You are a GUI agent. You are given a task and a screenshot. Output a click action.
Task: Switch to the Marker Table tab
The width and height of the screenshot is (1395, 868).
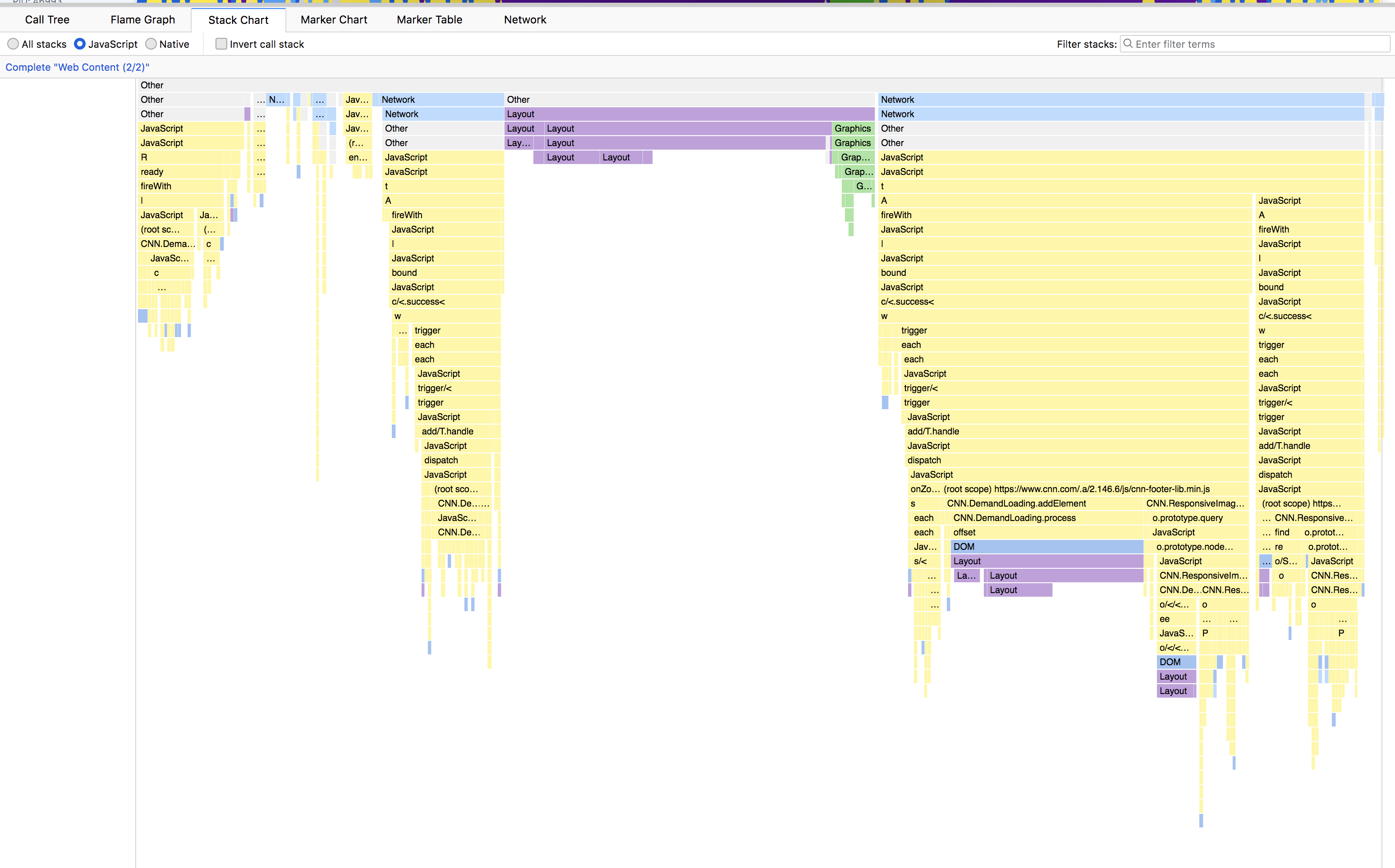tap(429, 19)
